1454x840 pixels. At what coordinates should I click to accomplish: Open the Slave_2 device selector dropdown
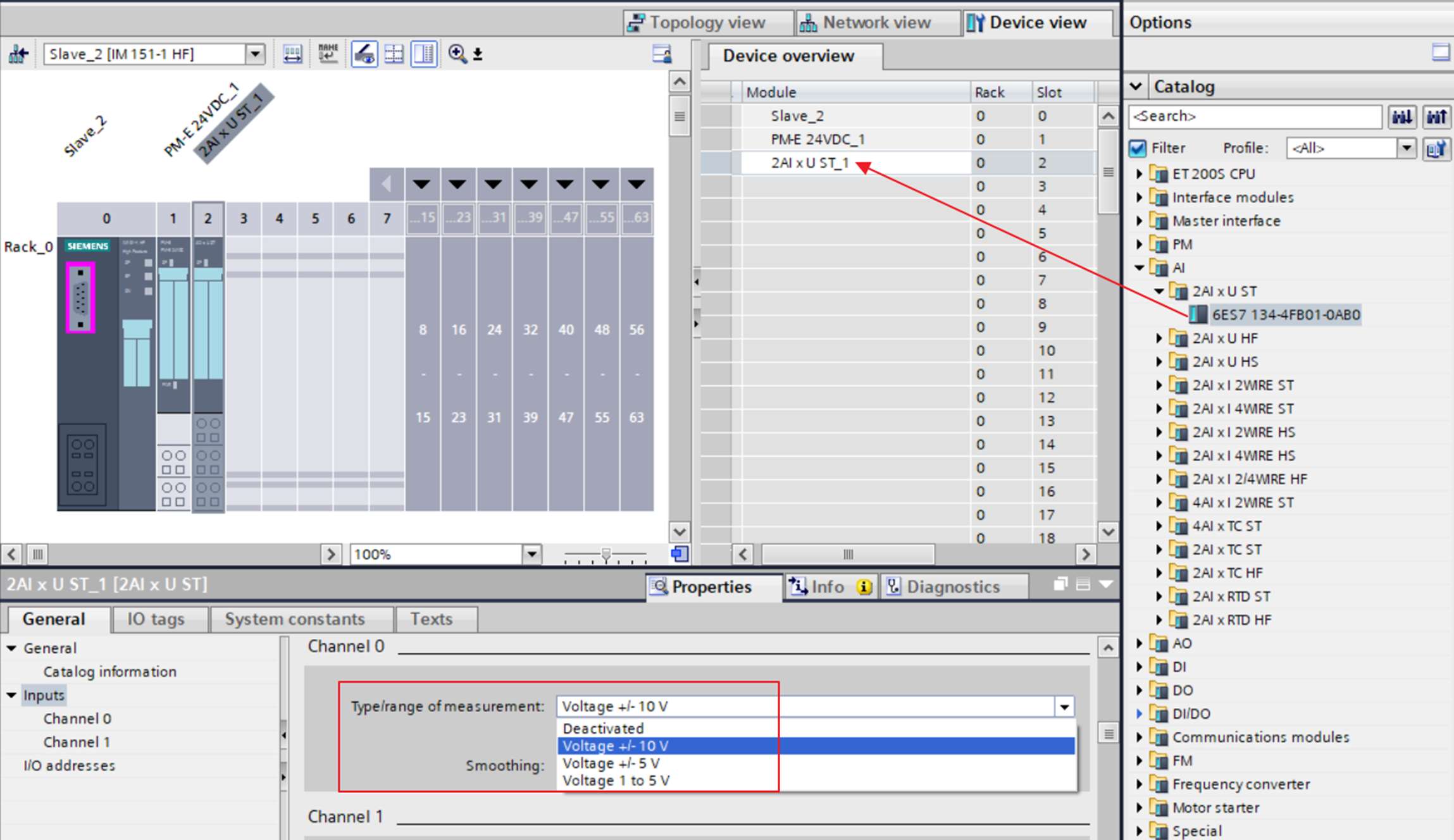click(255, 54)
